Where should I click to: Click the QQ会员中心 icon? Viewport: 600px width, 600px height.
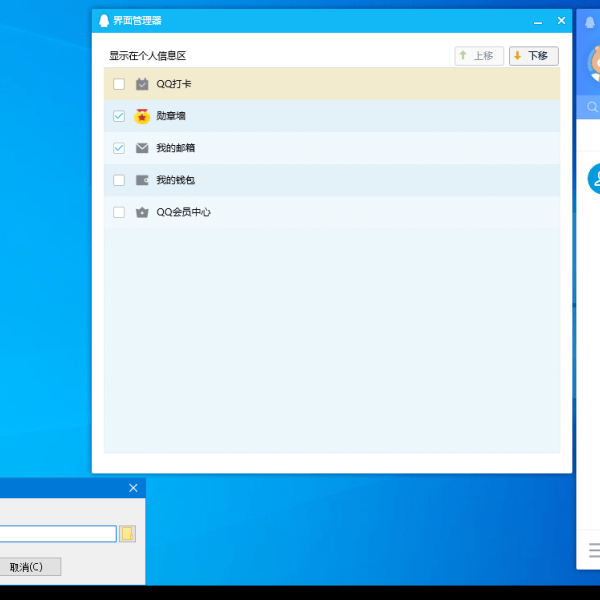pos(142,212)
